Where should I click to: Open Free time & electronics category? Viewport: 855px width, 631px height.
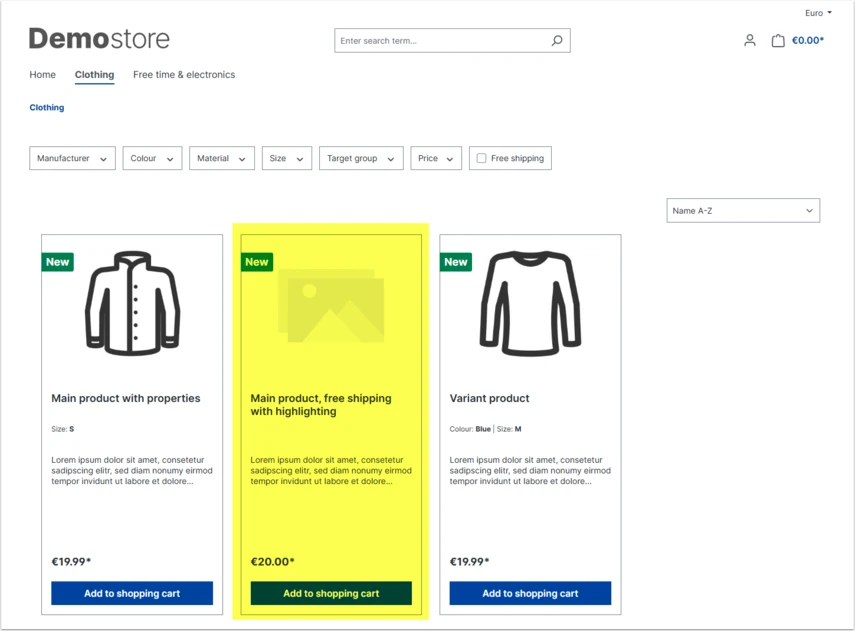184,75
